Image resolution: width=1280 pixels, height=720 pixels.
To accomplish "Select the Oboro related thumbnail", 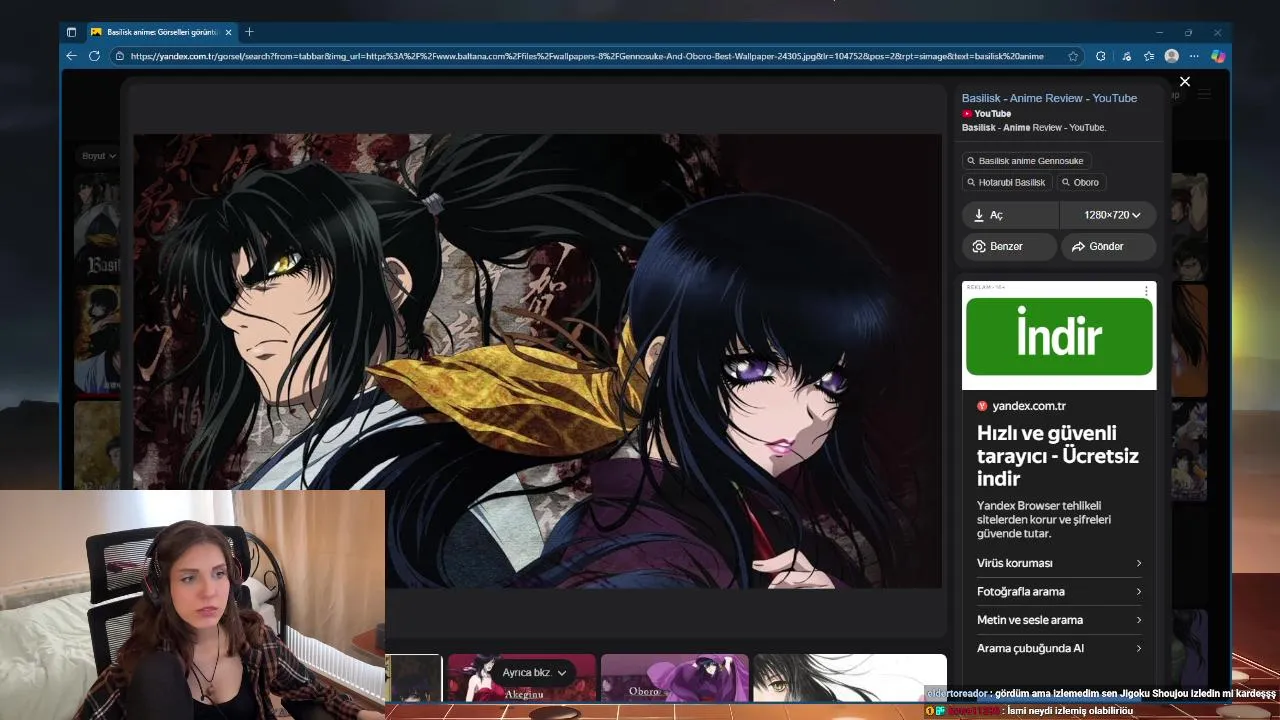I will (674, 678).
